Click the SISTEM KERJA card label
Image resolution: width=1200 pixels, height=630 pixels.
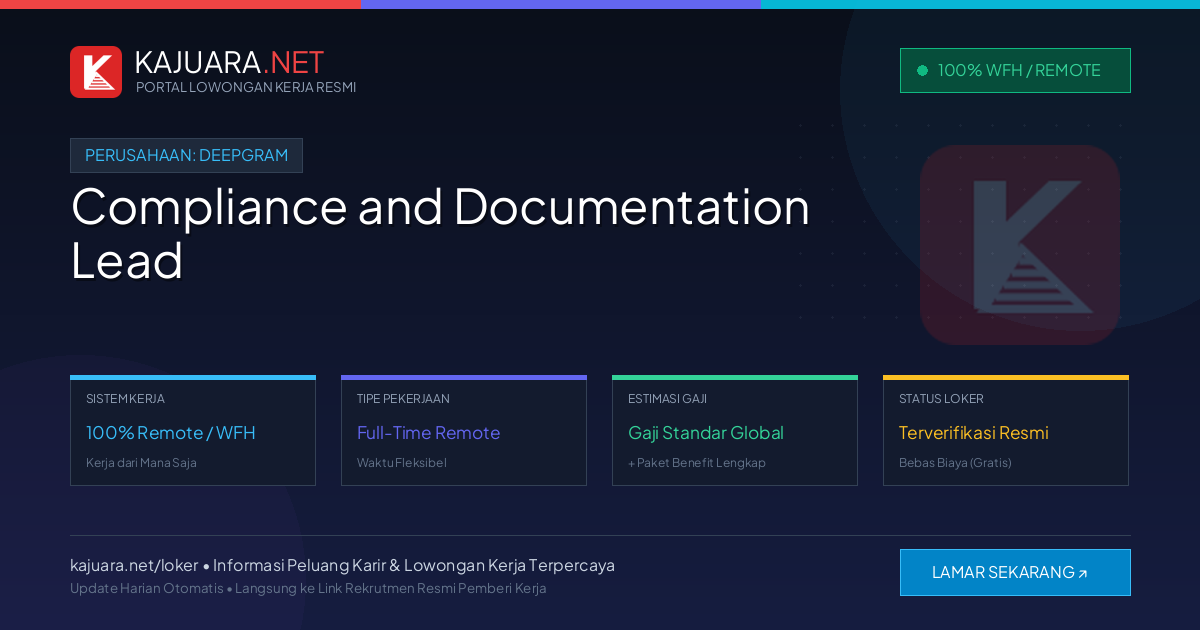[125, 398]
